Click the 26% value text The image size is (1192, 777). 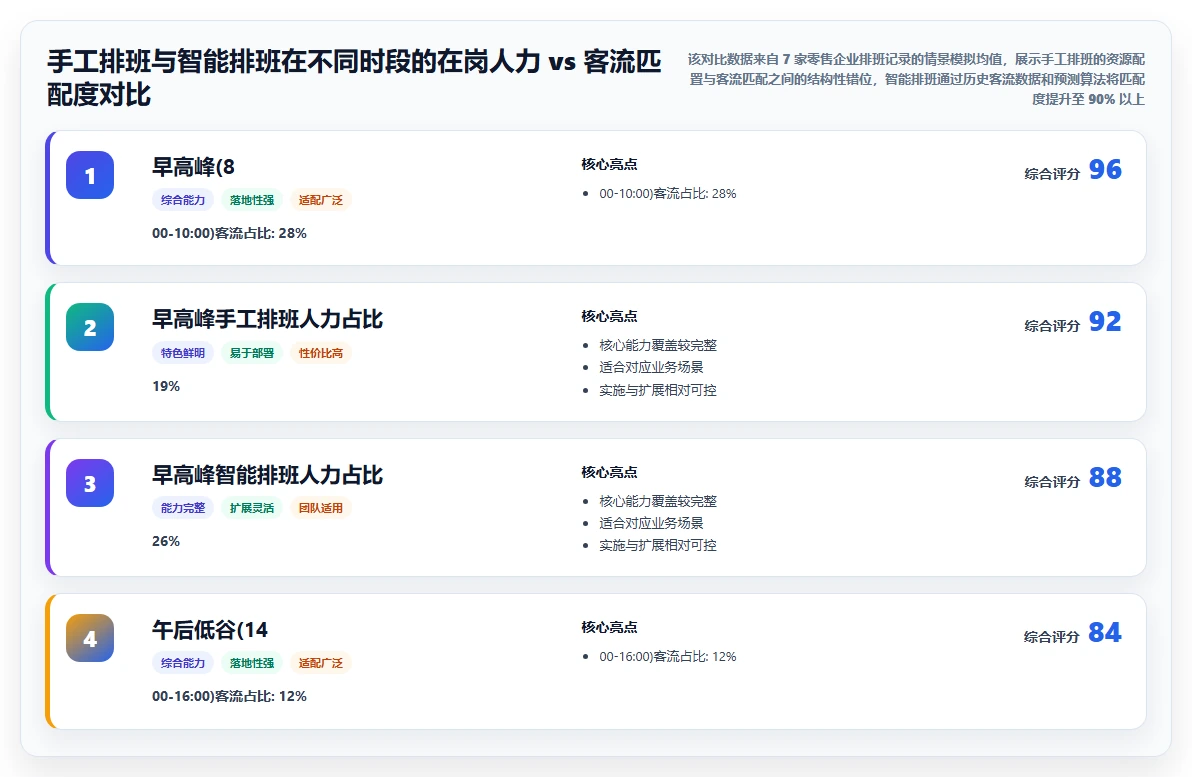tap(166, 541)
